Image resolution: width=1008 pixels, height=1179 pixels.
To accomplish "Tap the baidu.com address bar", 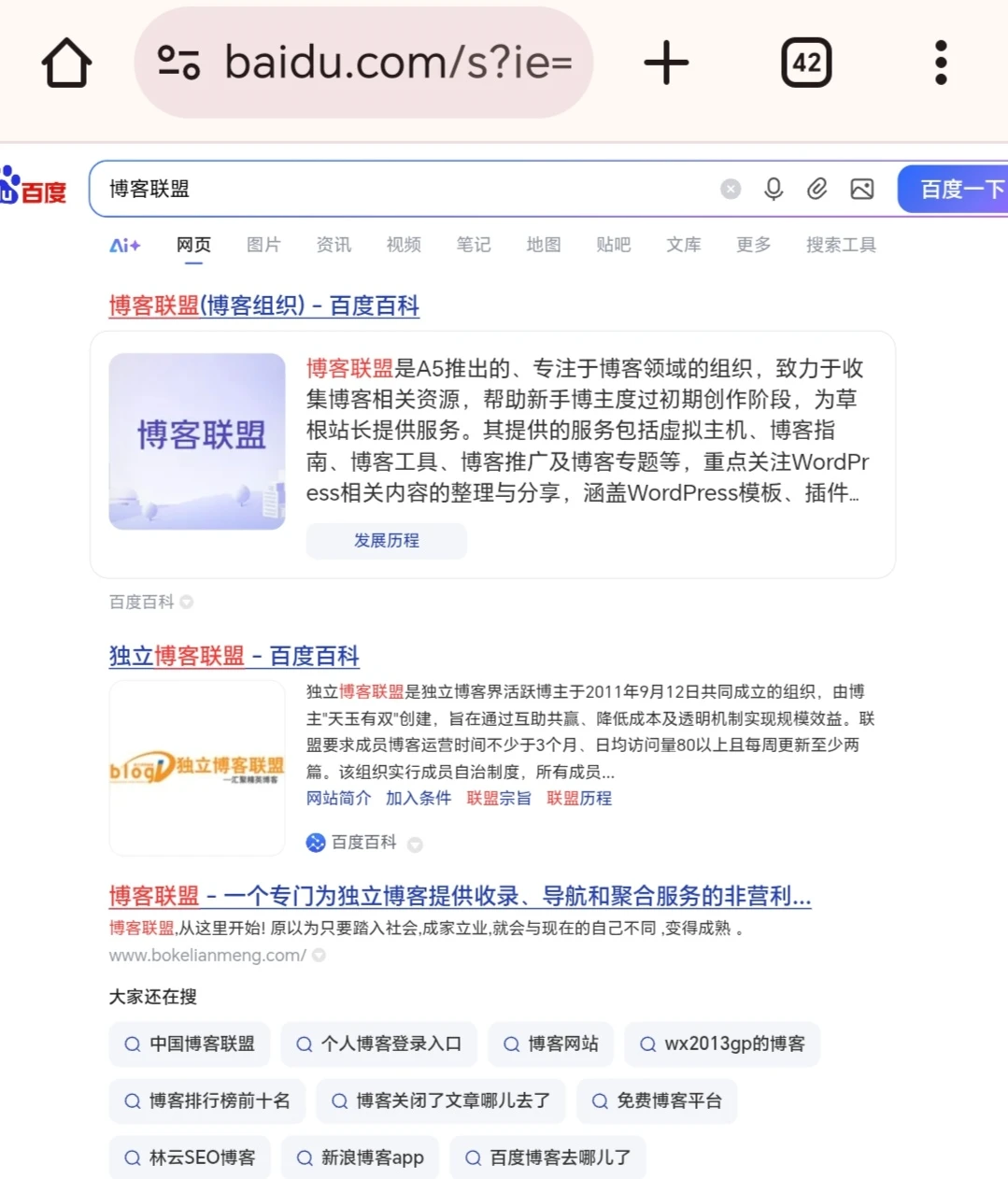I will coord(364,63).
